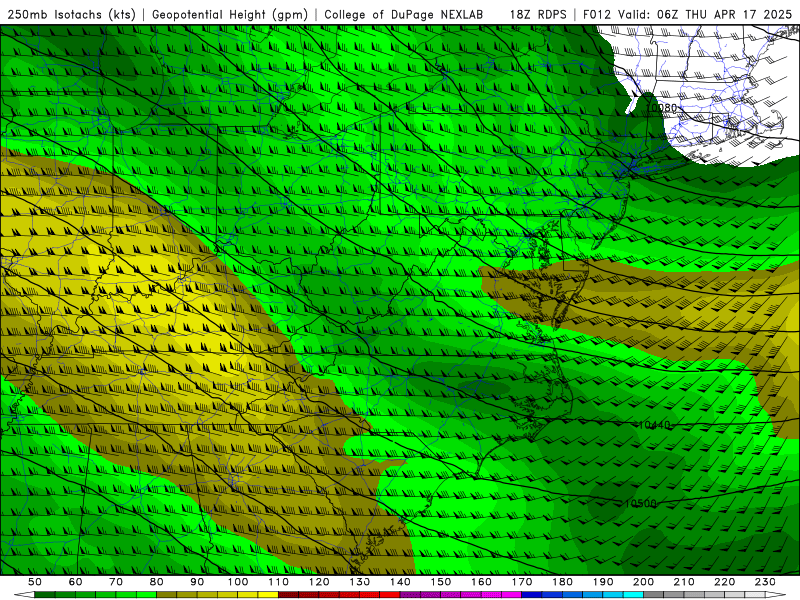Click the 10500 height contour label
Screen dimensions: 800x600
(x=641, y=503)
